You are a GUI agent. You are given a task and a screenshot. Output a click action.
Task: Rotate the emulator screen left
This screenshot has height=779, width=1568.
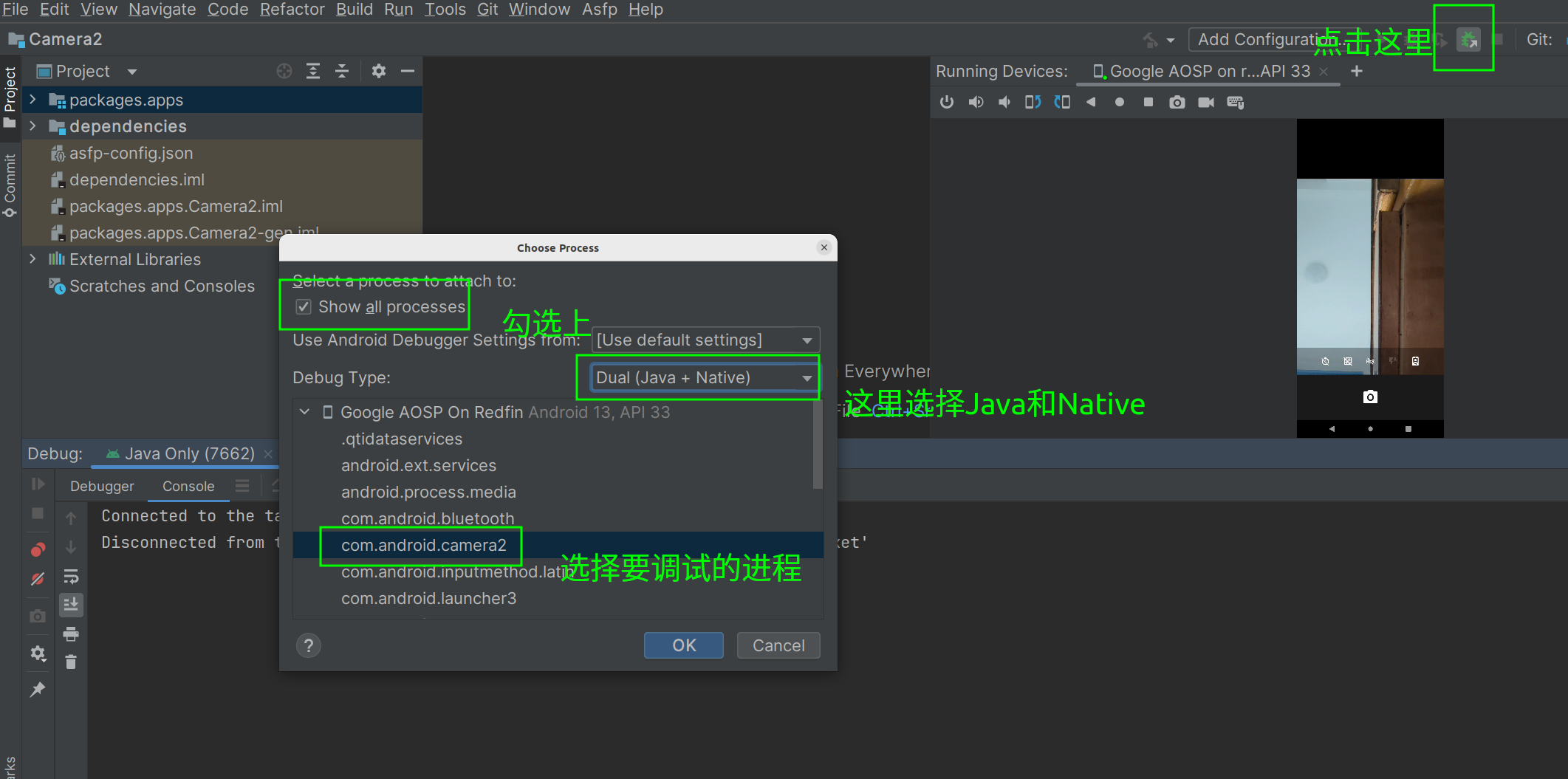point(1032,102)
